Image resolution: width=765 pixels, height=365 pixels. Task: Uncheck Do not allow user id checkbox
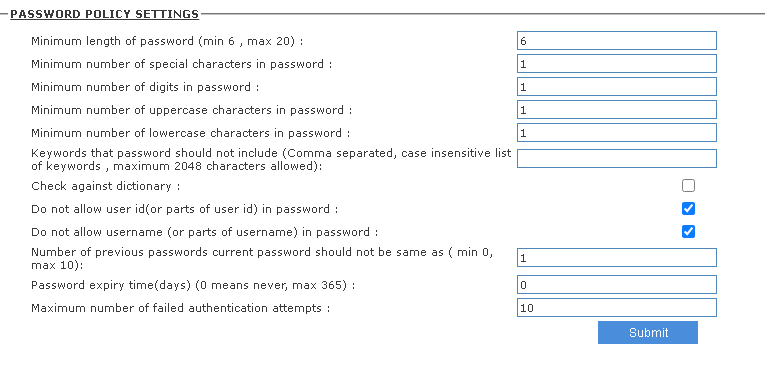[x=688, y=208]
